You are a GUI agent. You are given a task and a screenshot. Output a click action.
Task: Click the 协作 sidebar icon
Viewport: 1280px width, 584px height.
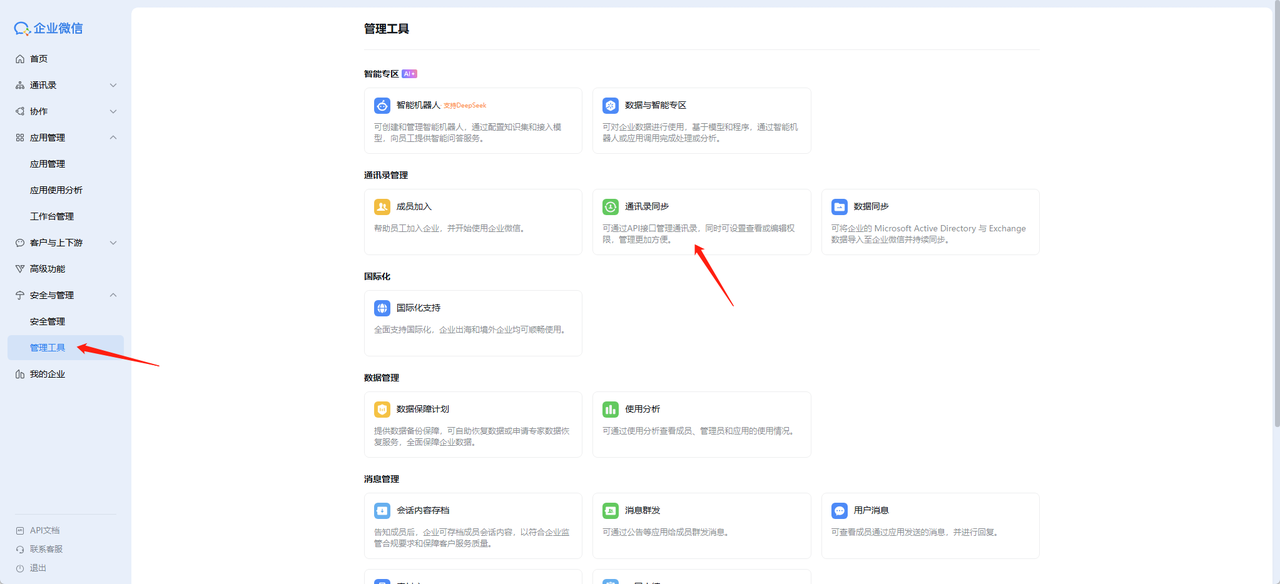click(x=20, y=111)
